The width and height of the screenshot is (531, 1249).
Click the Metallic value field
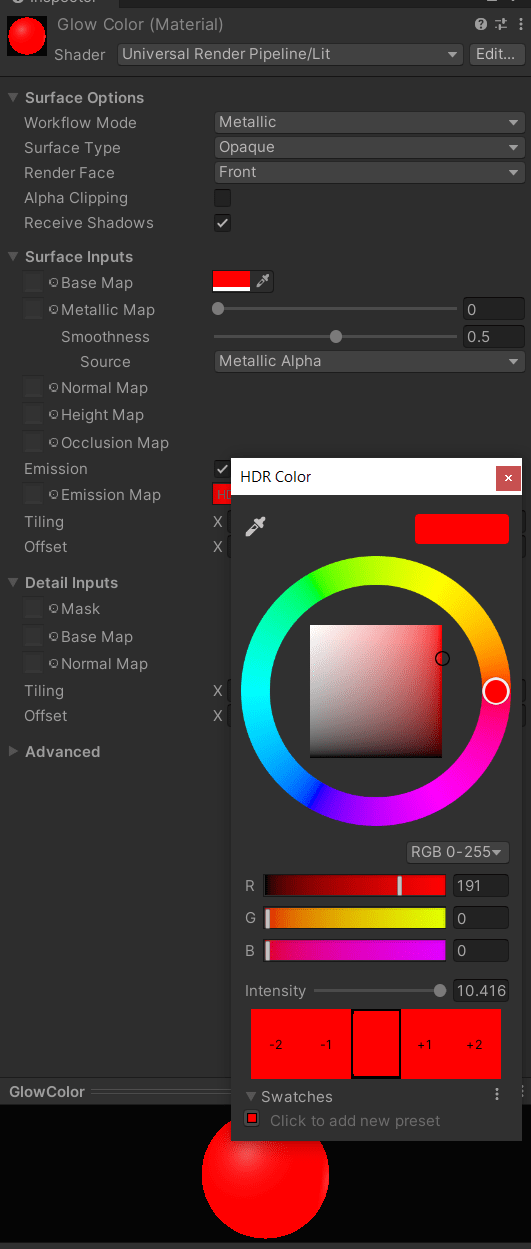pyautogui.click(x=494, y=309)
